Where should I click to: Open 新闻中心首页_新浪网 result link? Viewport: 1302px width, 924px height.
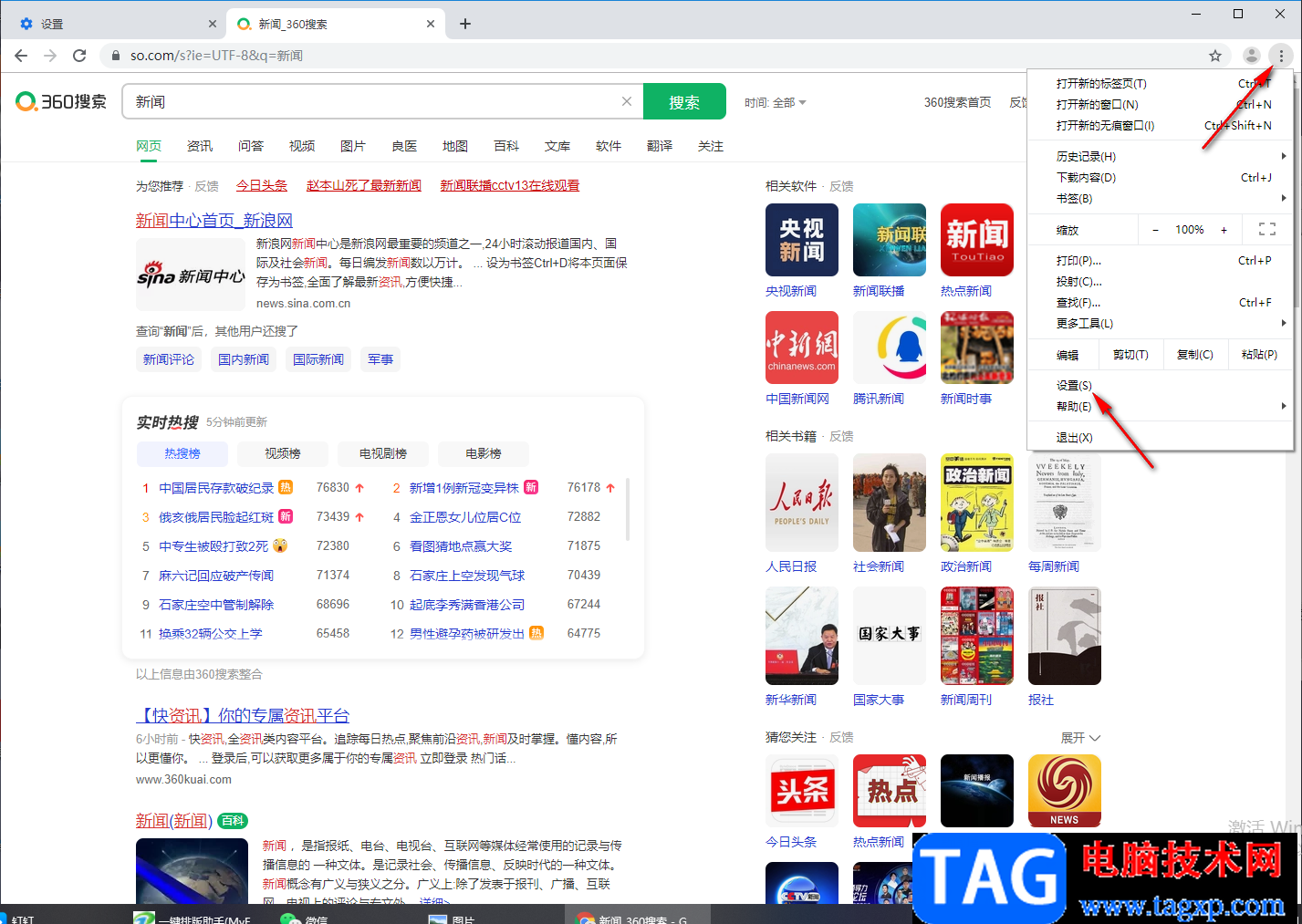[214, 221]
